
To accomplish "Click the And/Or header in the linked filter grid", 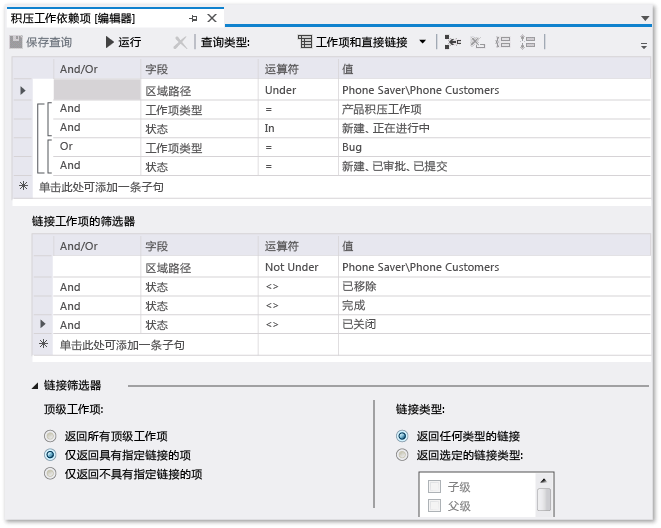I will [x=97, y=246].
